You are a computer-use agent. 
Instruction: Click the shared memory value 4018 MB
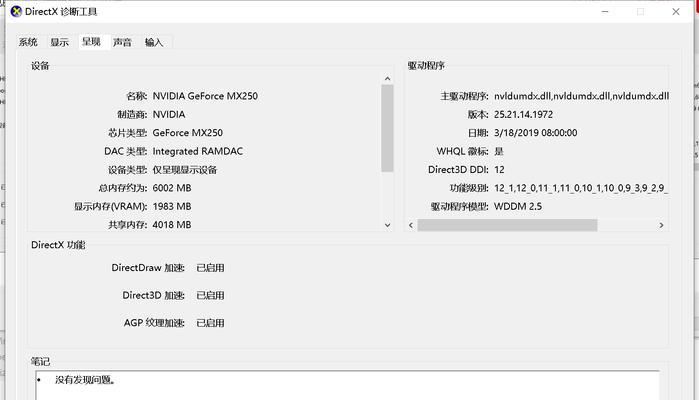pyautogui.click(x=172, y=224)
